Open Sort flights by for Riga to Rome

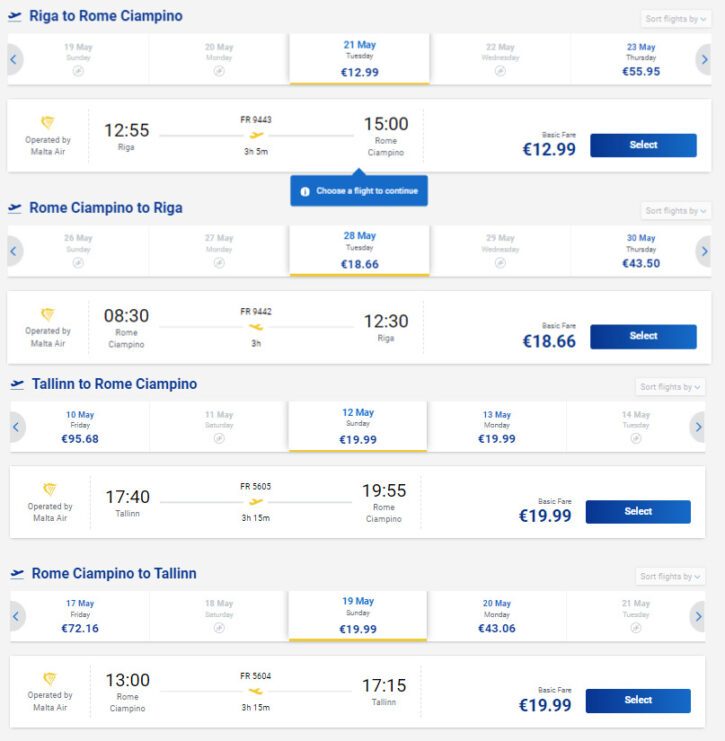tap(676, 19)
